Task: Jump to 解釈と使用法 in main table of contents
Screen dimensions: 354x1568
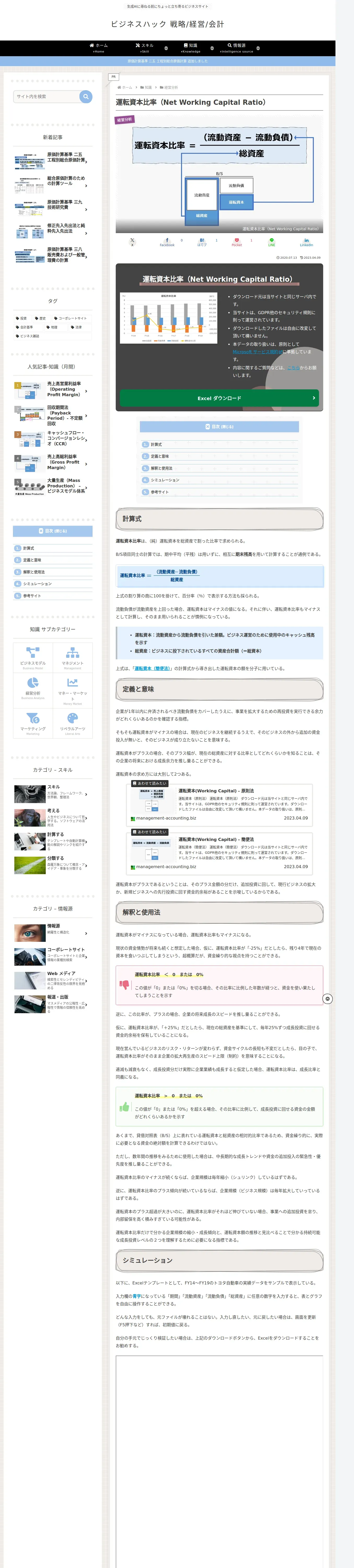Action: (161, 468)
